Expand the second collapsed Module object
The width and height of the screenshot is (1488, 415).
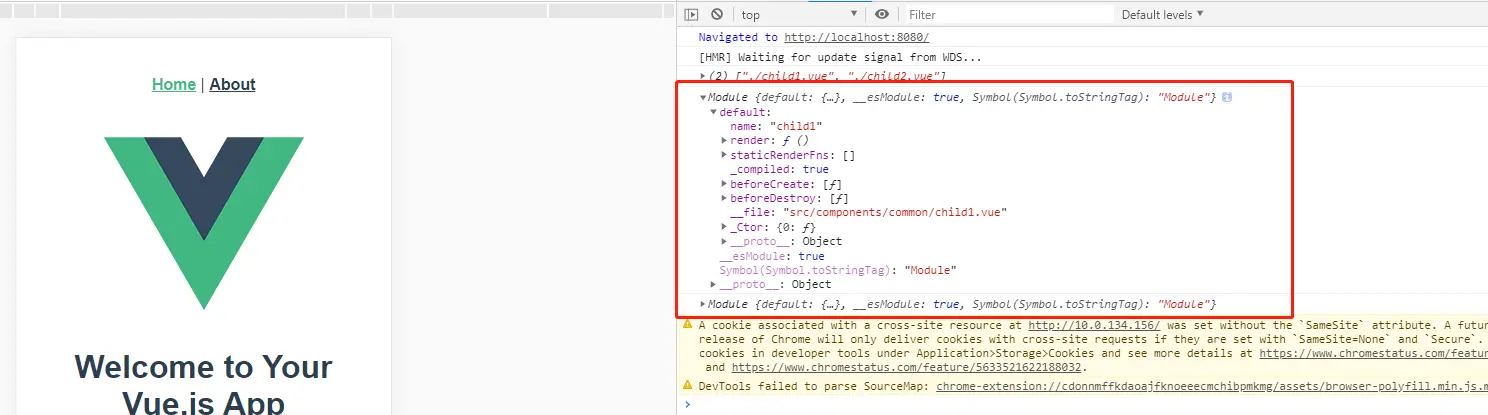tap(703, 304)
